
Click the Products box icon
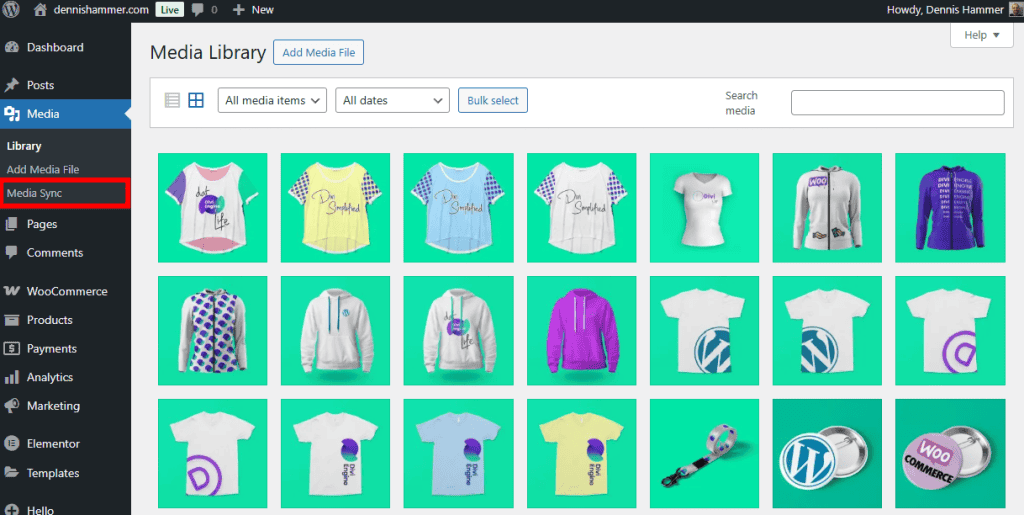11,320
